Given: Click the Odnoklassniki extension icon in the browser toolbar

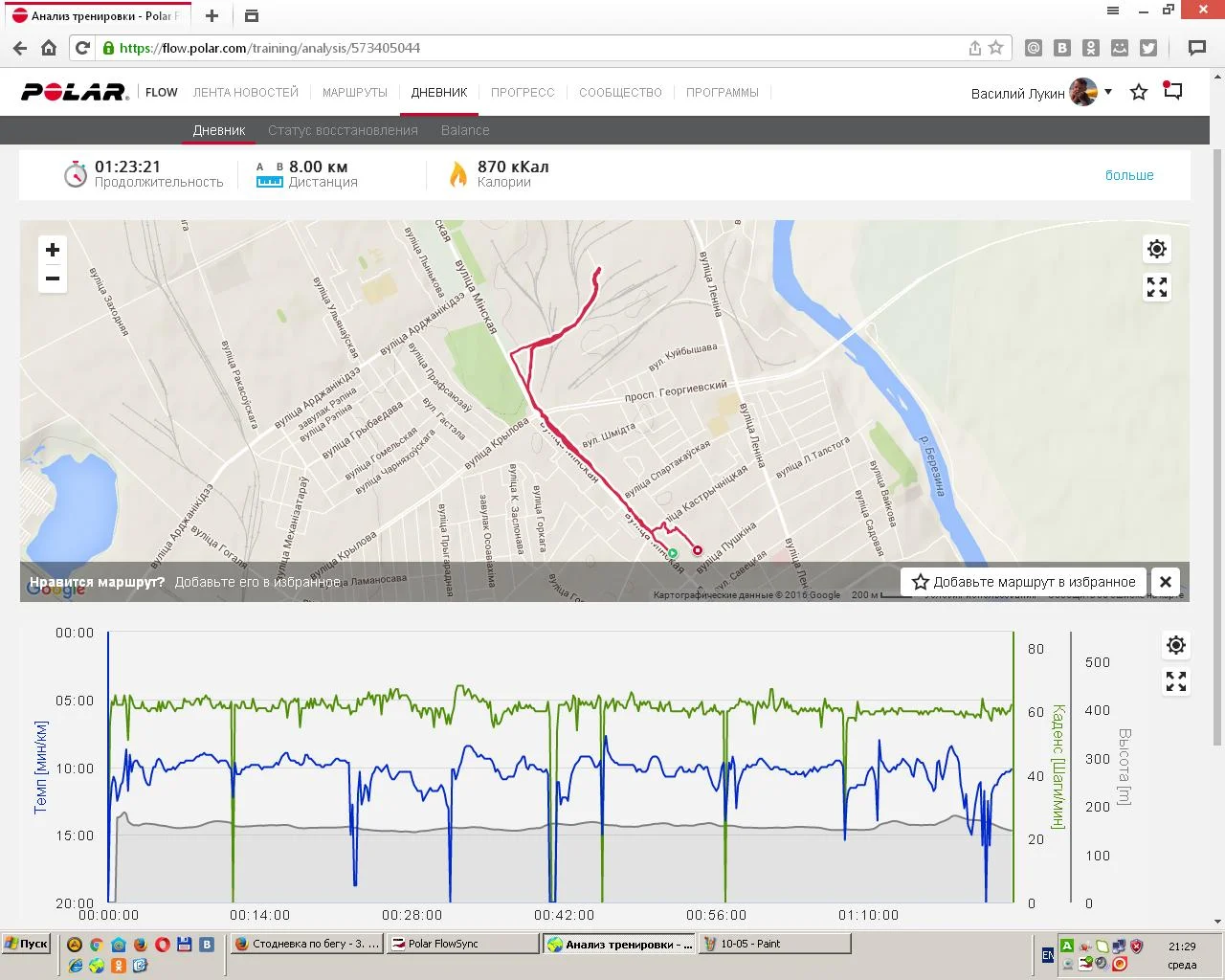Looking at the screenshot, I should click(x=1091, y=48).
